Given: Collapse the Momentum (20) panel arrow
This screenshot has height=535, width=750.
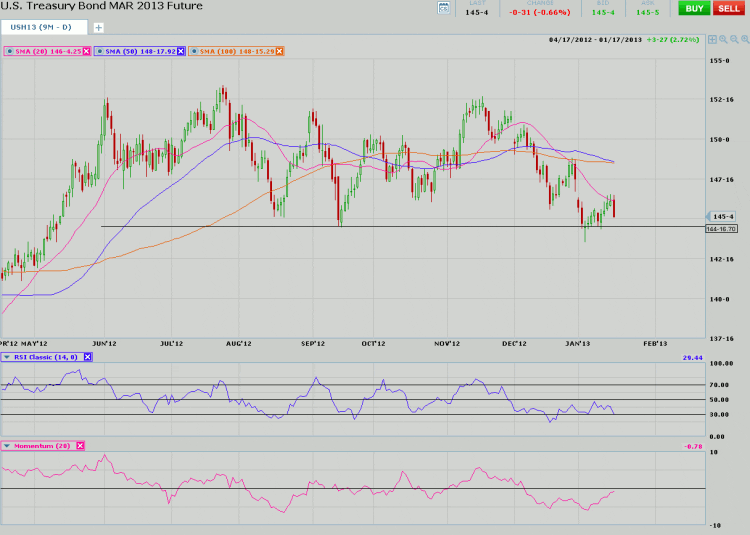Looking at the screenshot, I should pos(7,446).
